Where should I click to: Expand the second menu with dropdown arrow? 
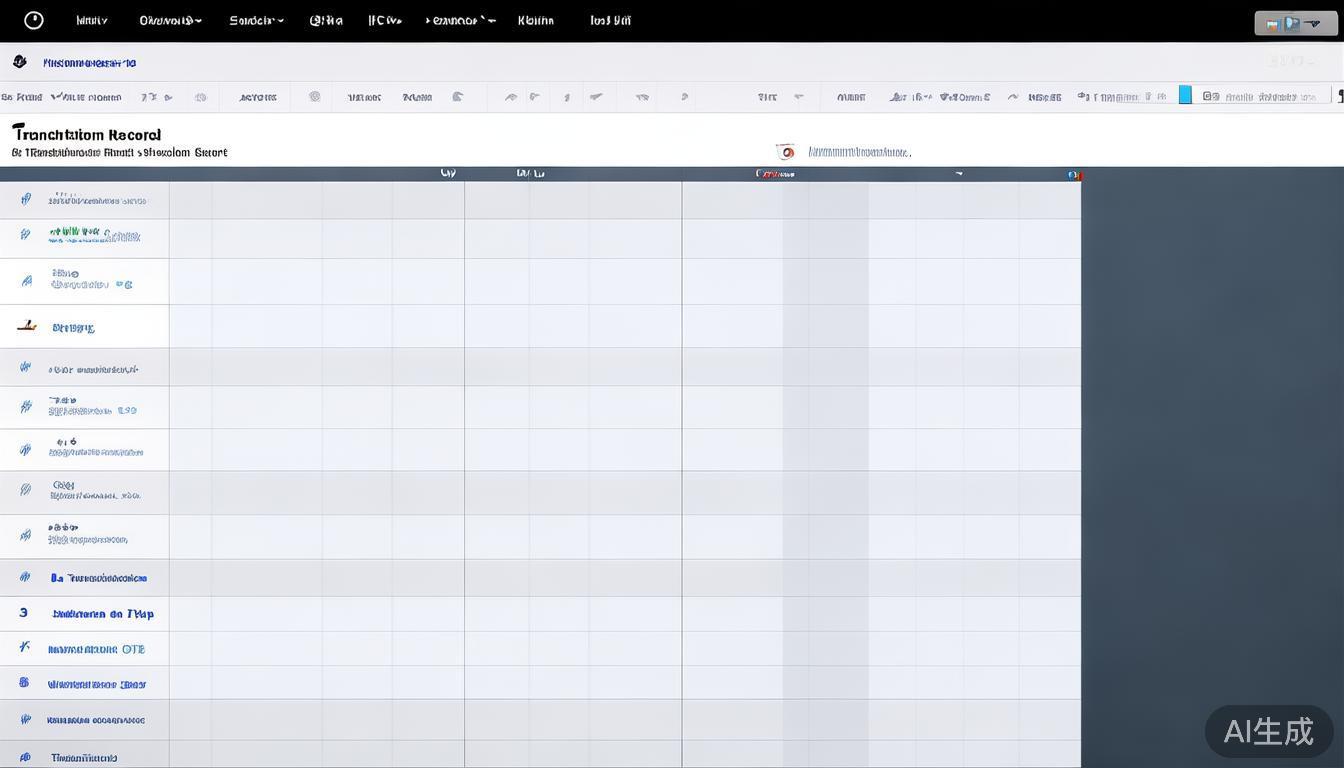(170, 20)
